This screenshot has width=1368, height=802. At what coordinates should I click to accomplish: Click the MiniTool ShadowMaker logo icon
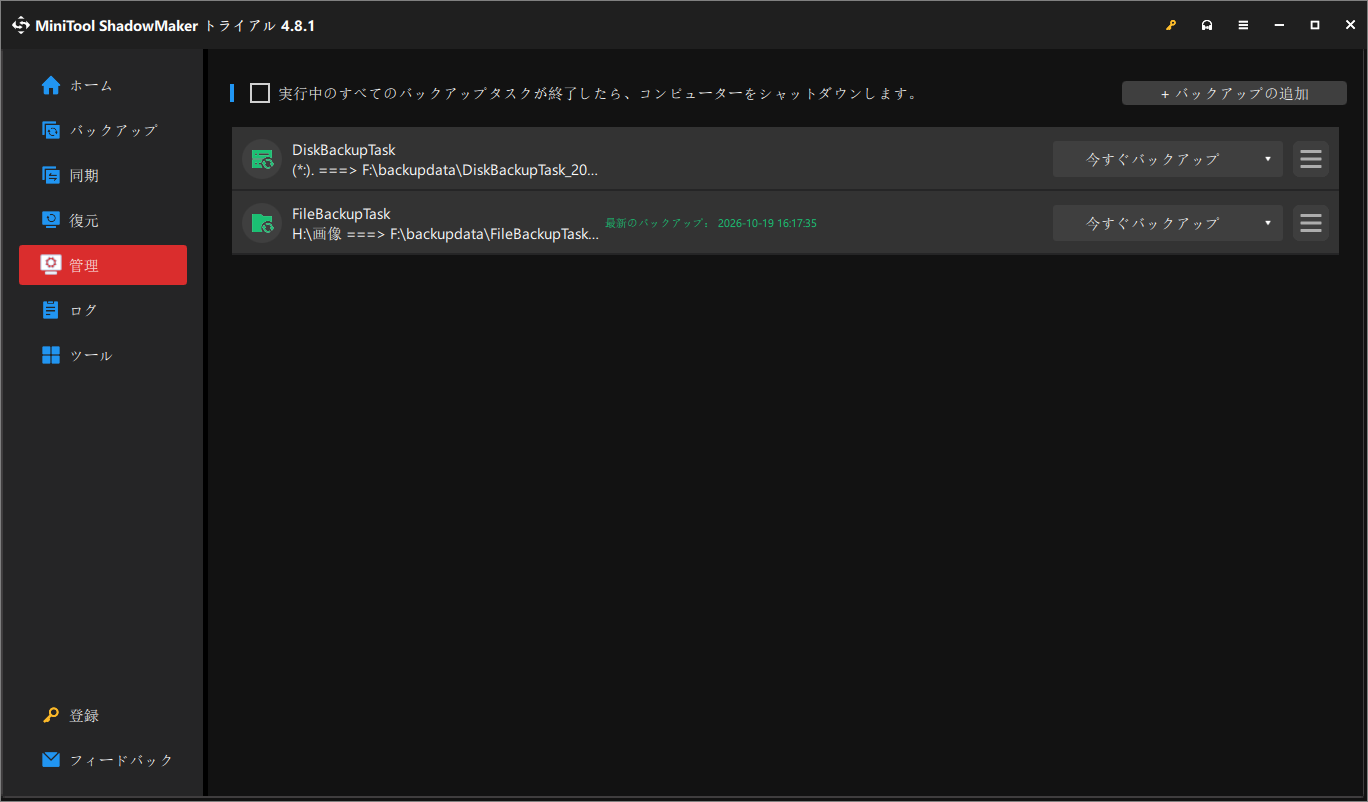(20, 25)
